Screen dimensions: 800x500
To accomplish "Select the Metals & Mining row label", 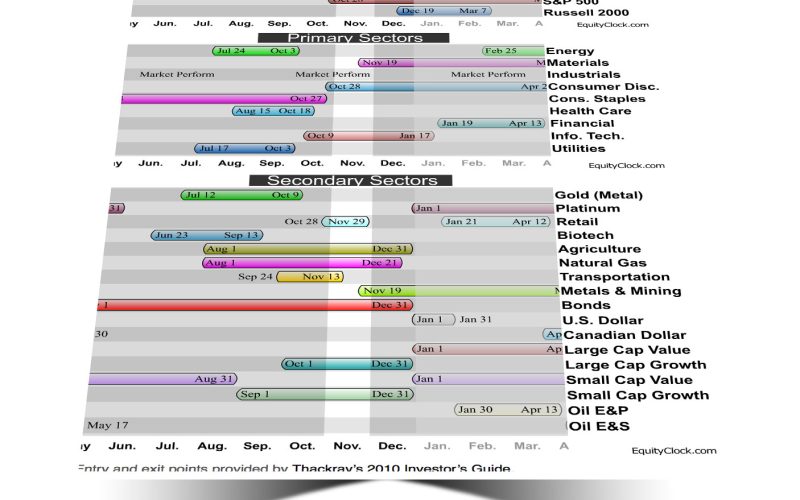I will pos(621,291).
